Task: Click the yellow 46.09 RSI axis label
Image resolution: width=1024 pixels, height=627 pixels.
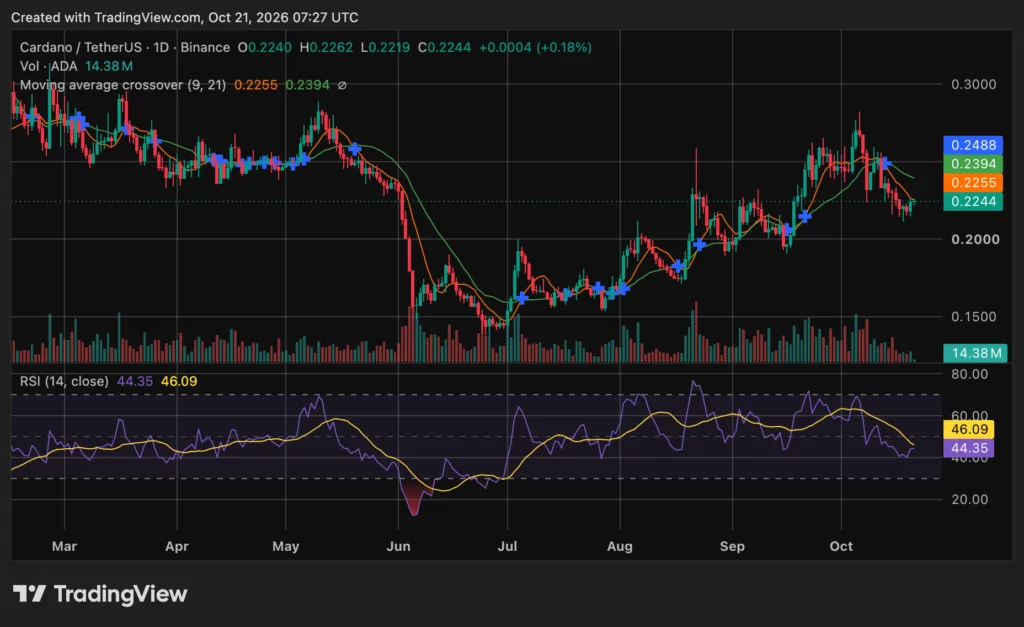Action: pyautogui.click(x=969, y=429)
